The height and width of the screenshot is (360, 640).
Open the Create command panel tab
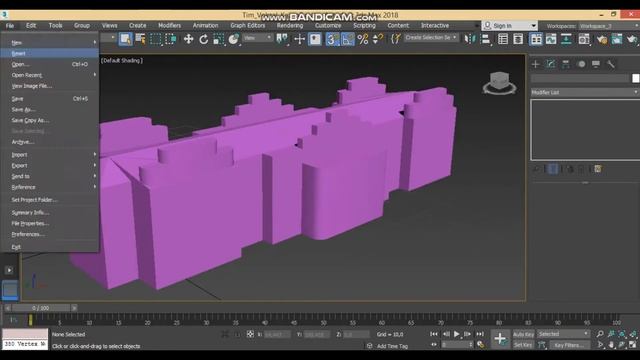click(536, 64)
